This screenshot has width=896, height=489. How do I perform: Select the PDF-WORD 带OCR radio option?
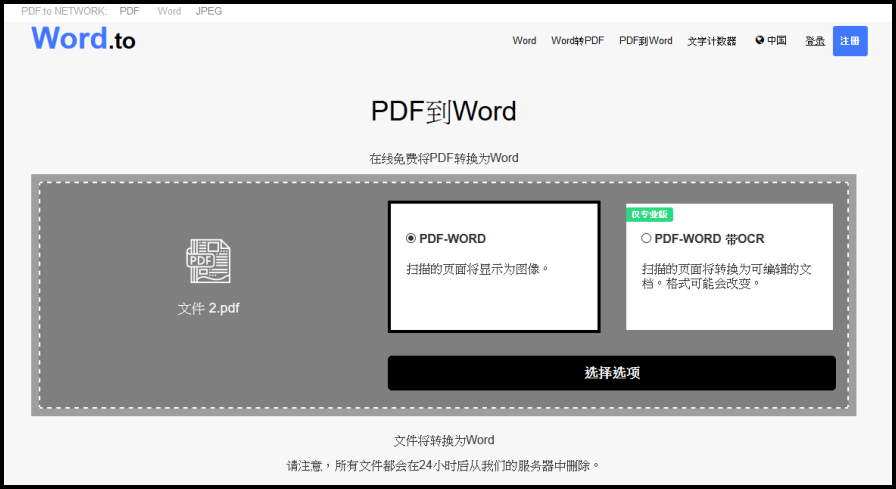click(646, 238)
